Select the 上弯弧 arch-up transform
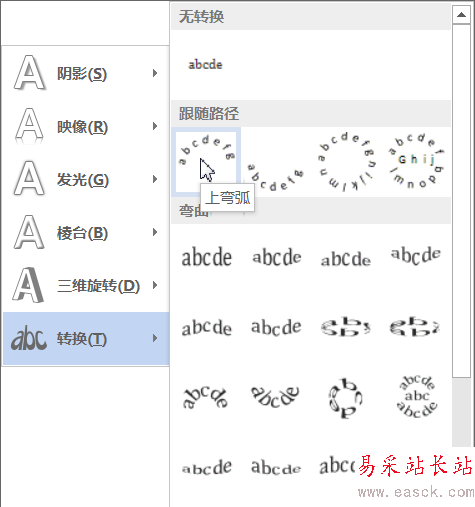The width and height of the screenshot is (475, 507). (x=206, y=161)
